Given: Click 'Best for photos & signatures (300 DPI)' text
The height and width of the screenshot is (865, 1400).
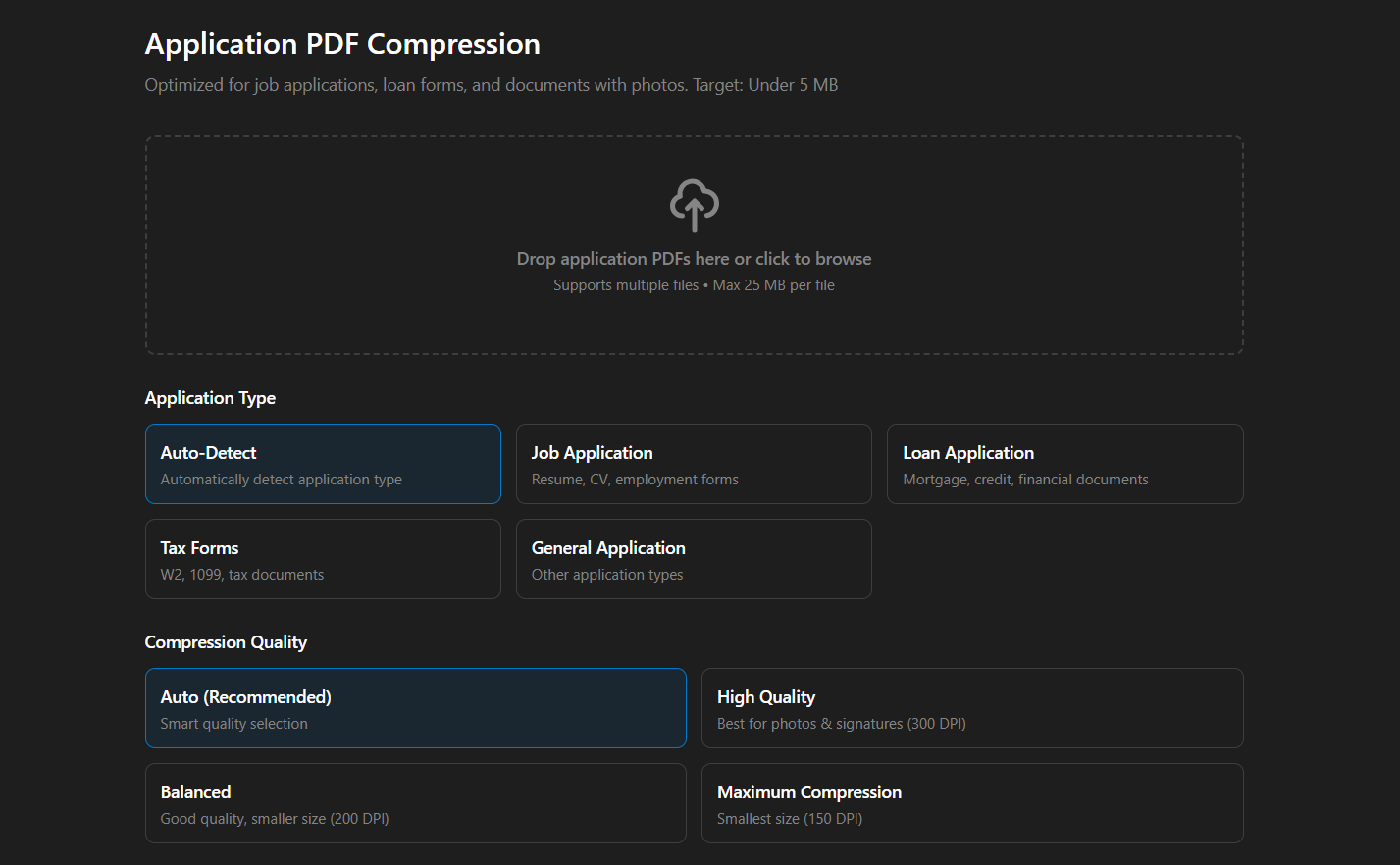Looking at the screenshot, I should [x=841, y=724].
